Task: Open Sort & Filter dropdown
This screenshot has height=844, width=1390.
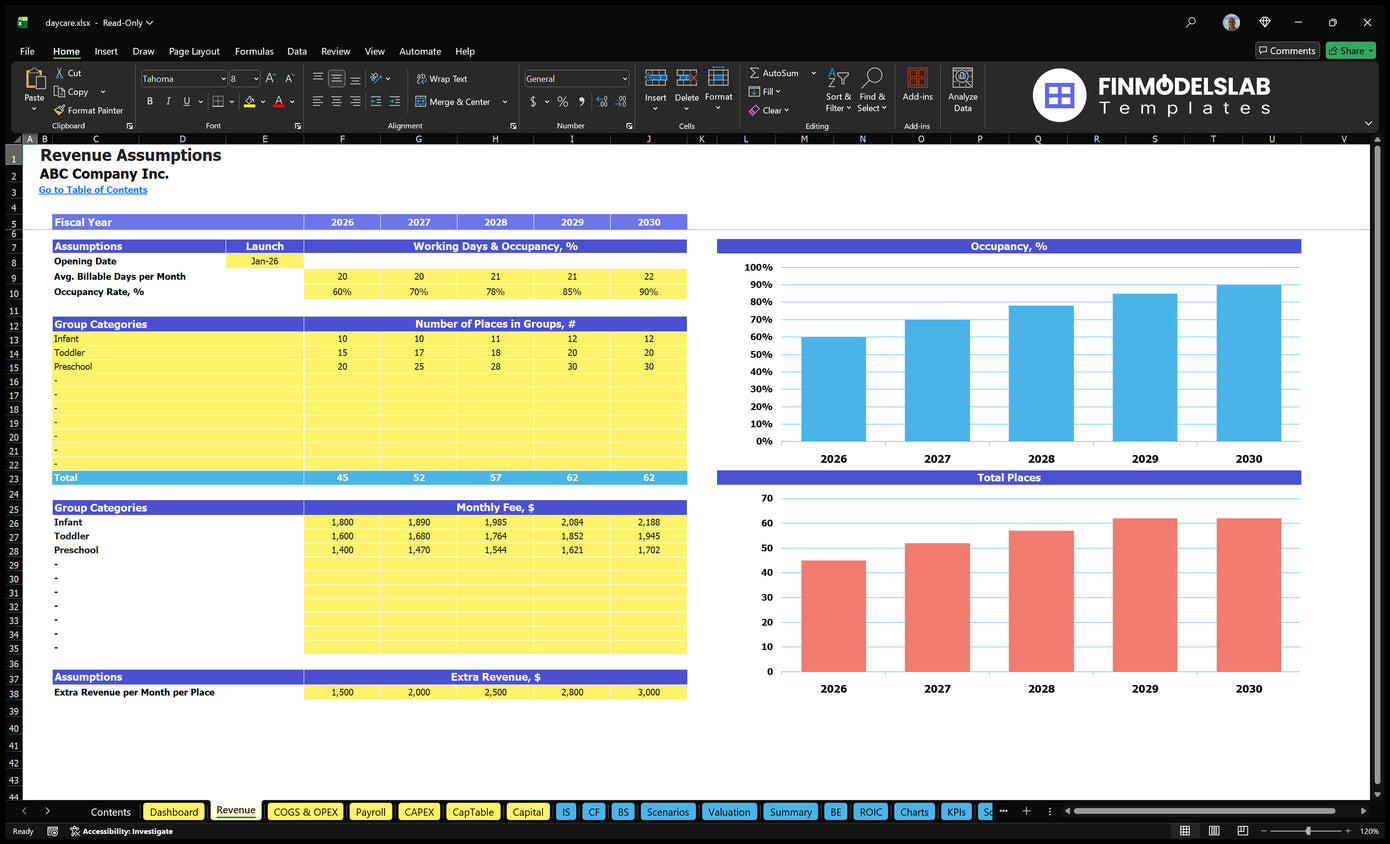Action: [x=838, y=90]
